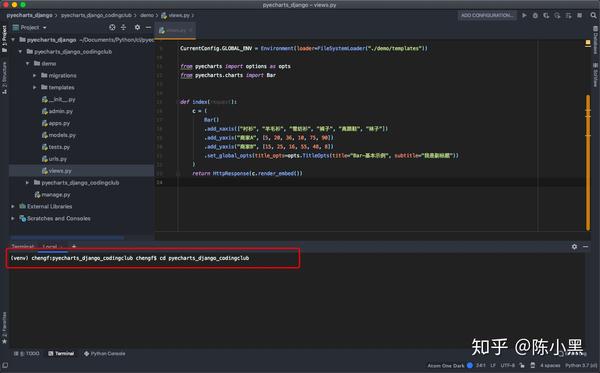This screenshot has height=373, width=600.
Task: Add a new terminal session with plus
Action: point(74,246)
